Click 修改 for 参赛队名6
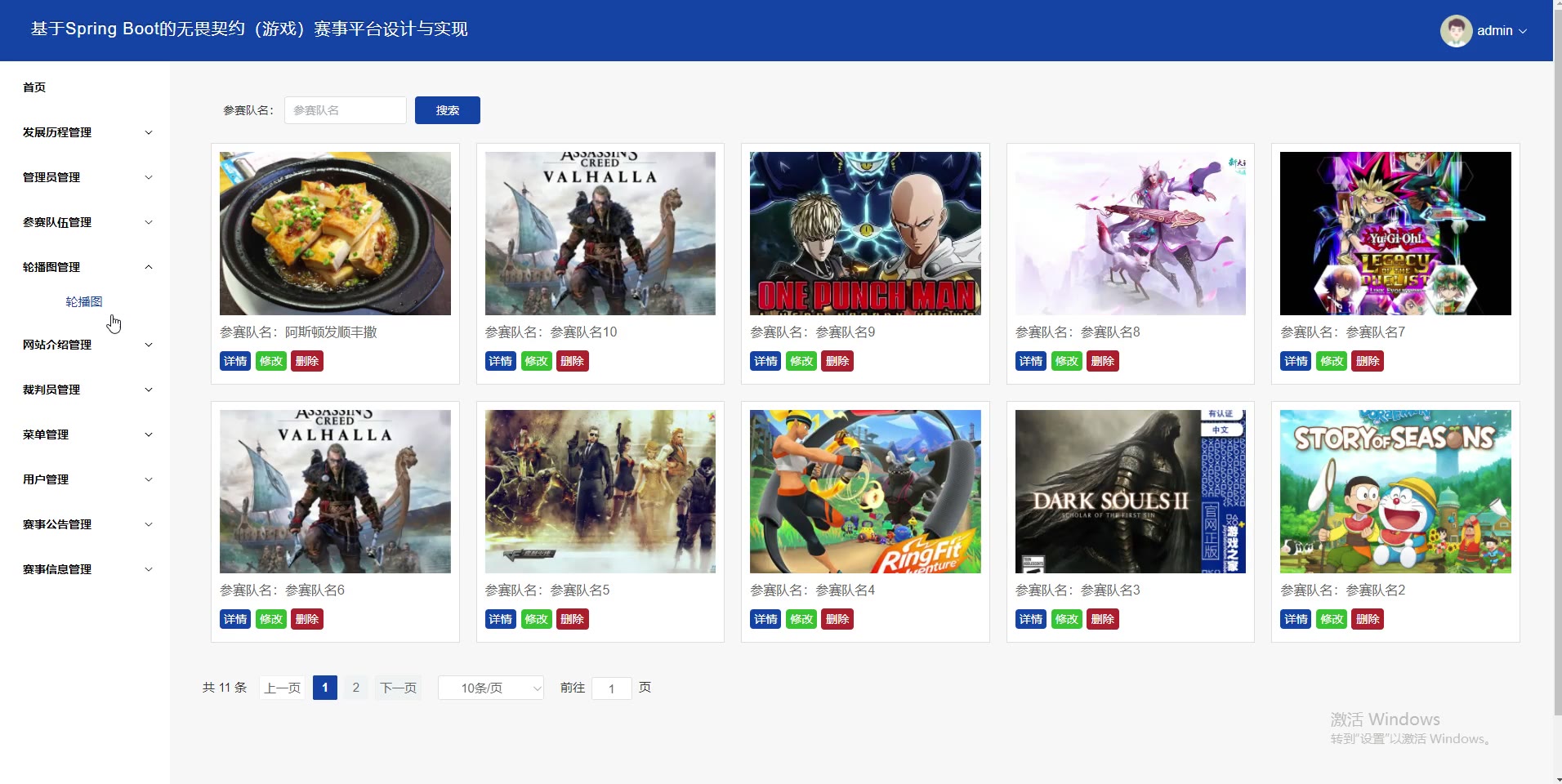The image size is (1562, 784). pyautogui.click(x=271, y=619)
